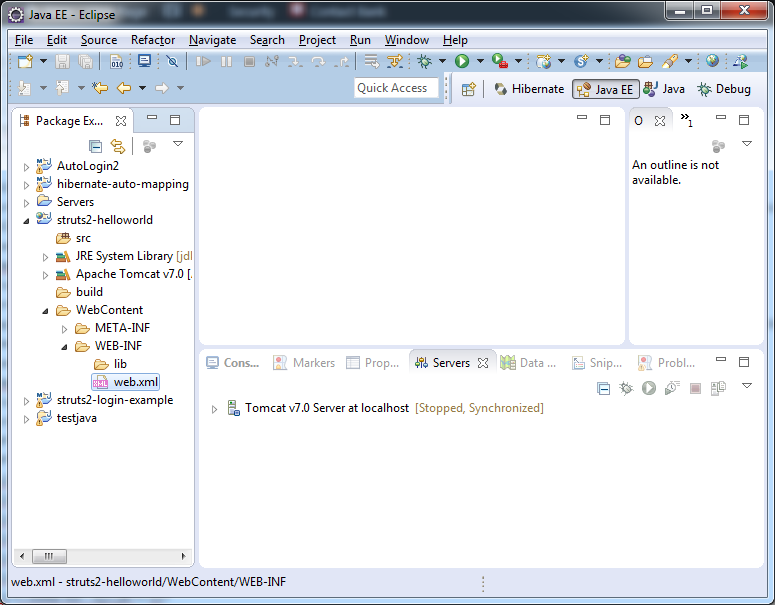Close the Outline view tab
The height and width of the screenshot is (605, 775).
click(x=659, y=121)
